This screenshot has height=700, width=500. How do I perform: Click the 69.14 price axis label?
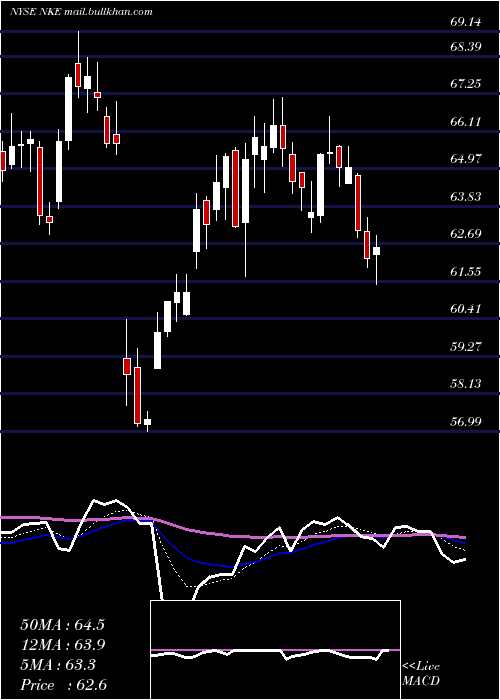click(466, 22)
